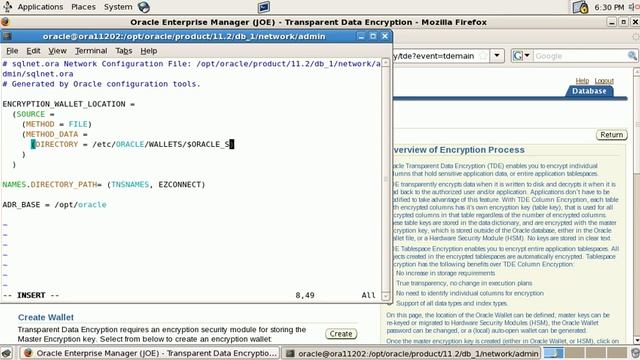Open the Places menu in top panel
Viewport: 640px width, 360px height.
(x=83, y=7)
